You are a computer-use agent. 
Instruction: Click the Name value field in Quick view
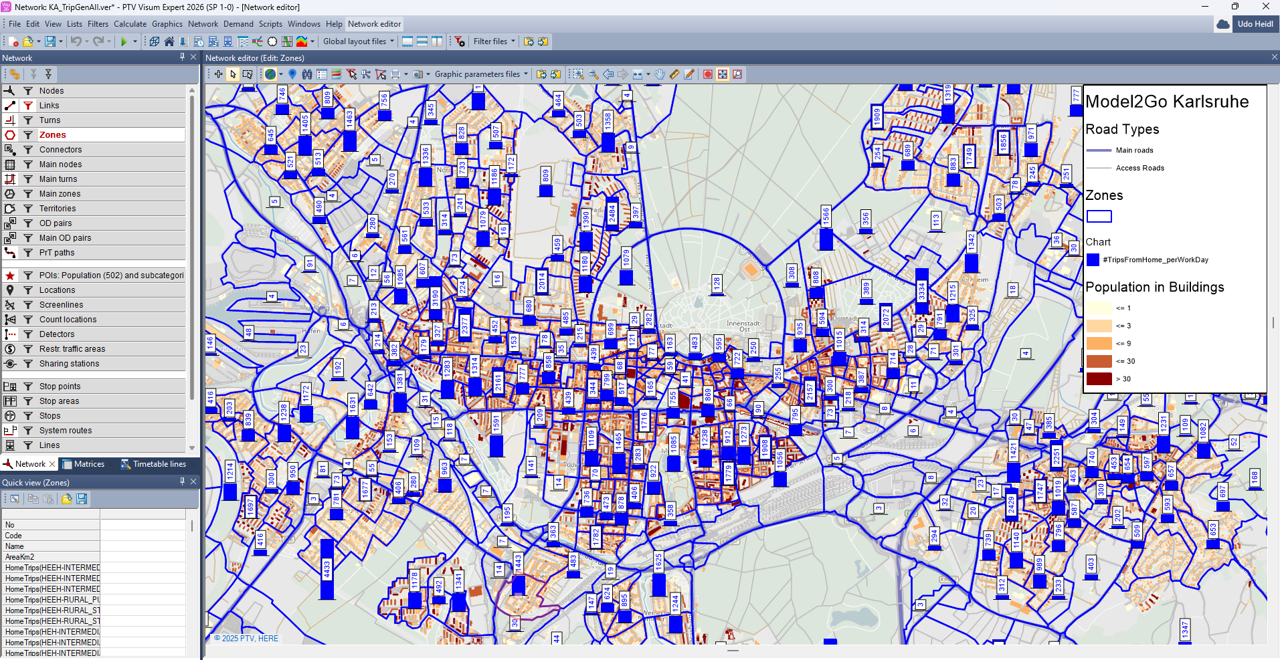coord(143,547)
